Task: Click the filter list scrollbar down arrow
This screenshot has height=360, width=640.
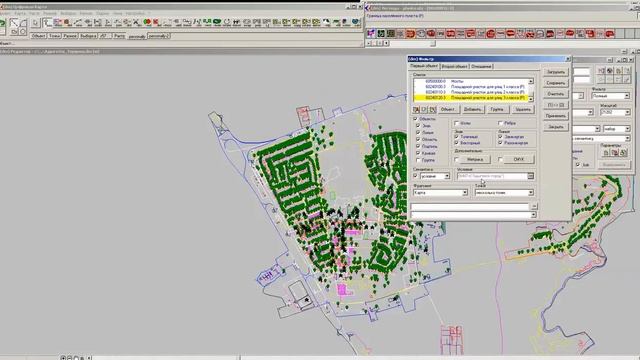Action: point(531,99)
